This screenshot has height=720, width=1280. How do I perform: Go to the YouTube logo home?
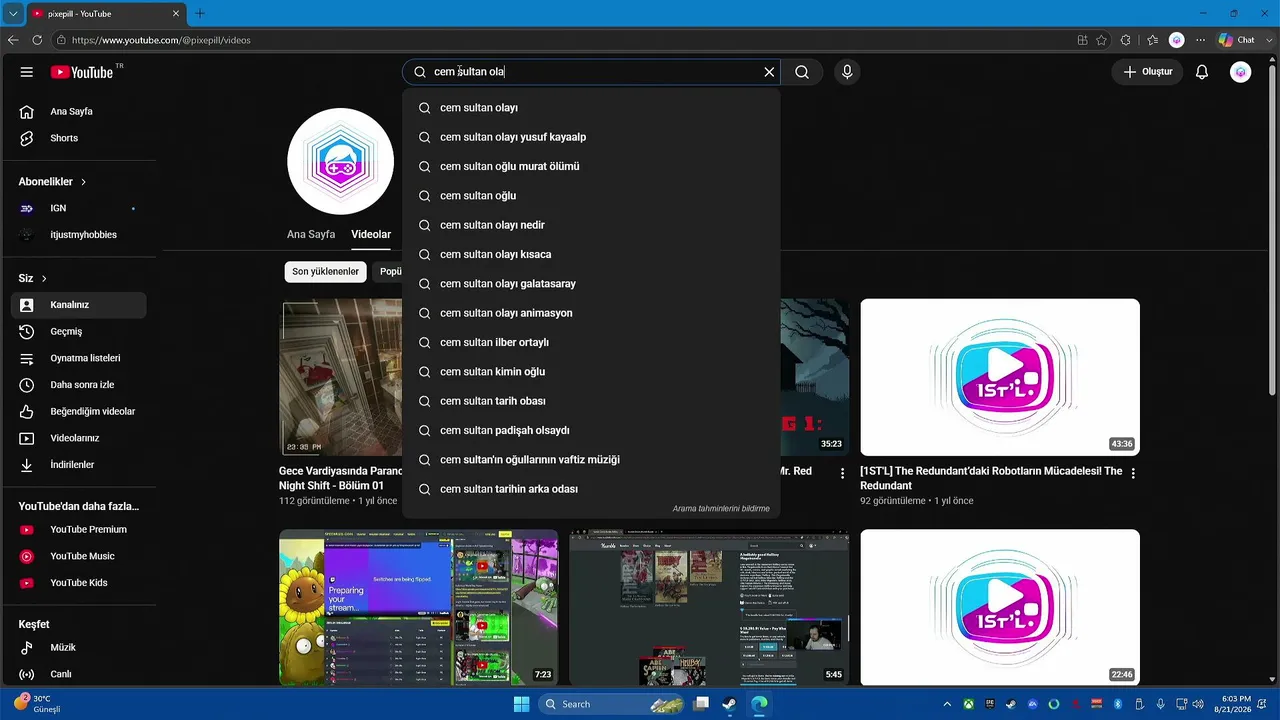coord(82,72)
